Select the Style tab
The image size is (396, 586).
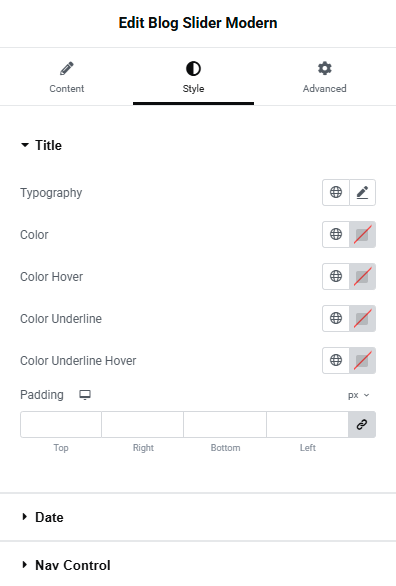coord(194,77)
